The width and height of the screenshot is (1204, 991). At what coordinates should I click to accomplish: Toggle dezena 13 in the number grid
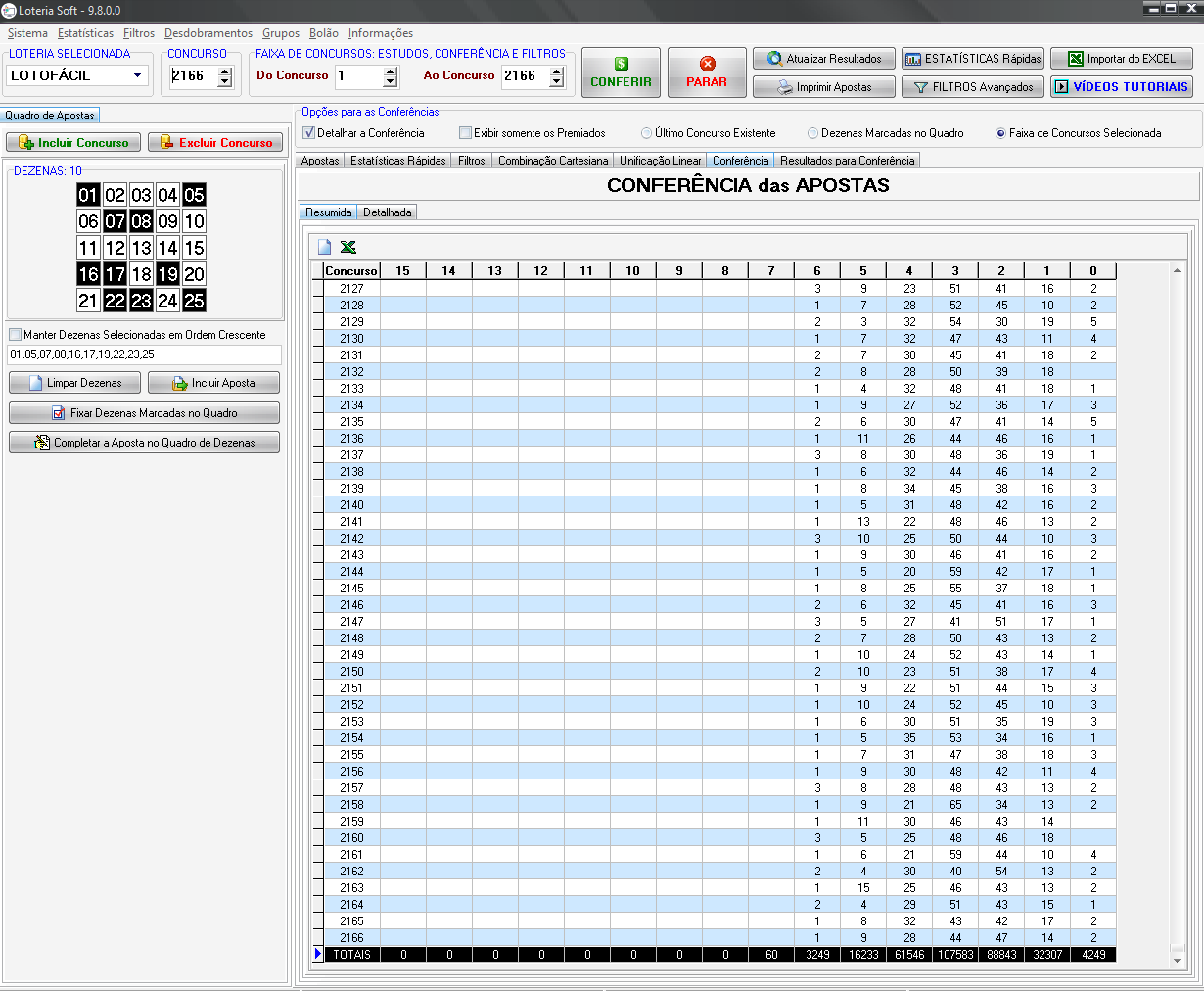point(142,248)
